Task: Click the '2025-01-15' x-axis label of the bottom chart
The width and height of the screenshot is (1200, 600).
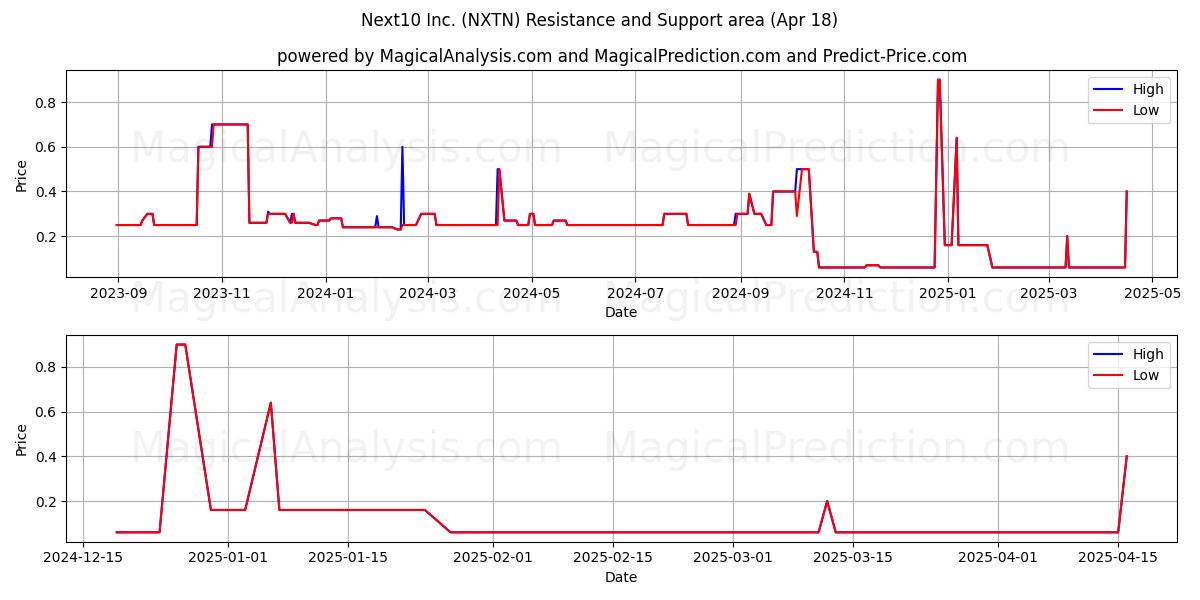Action: pyautogui.click(x=348, y=559)
